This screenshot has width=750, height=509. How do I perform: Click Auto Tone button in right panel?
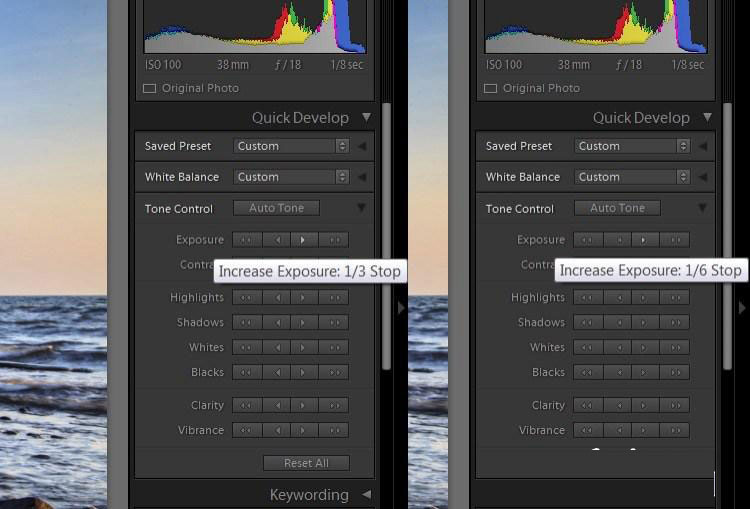[x=617, y=208]
